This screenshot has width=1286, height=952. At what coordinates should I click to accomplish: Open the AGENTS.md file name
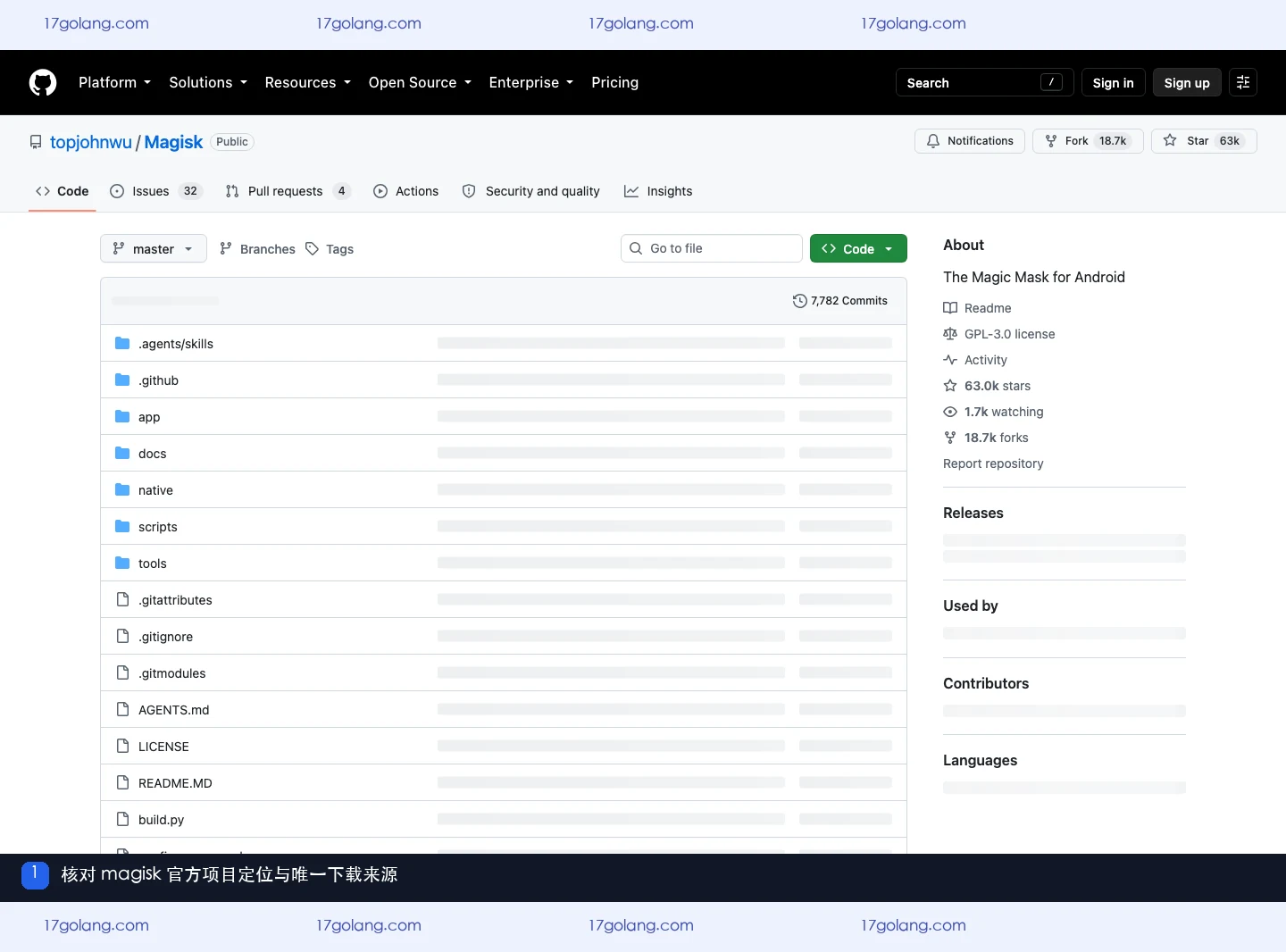tap(173, 710)
